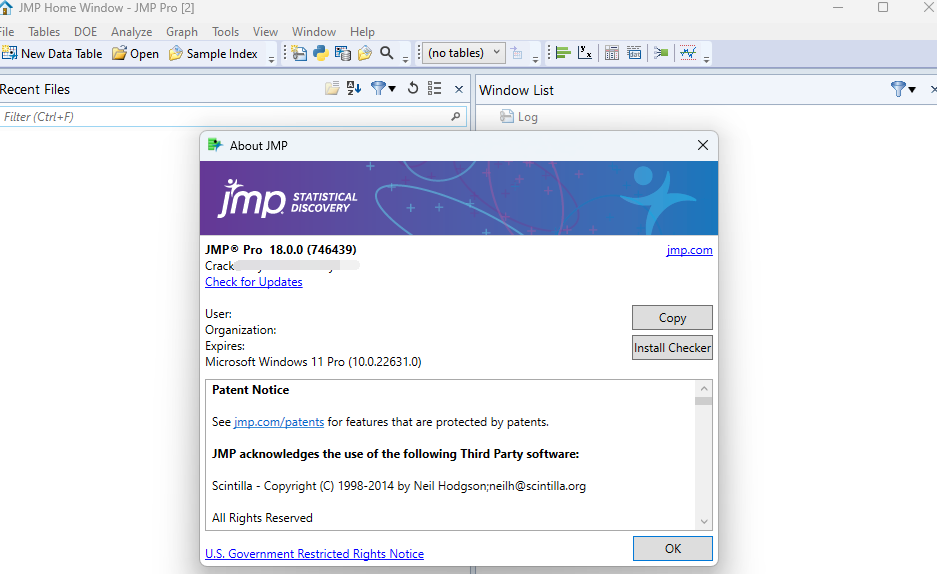This screenshot has height=574, width=937.
Task: Click the Distribution green bars icon
Action: [563, 53]
